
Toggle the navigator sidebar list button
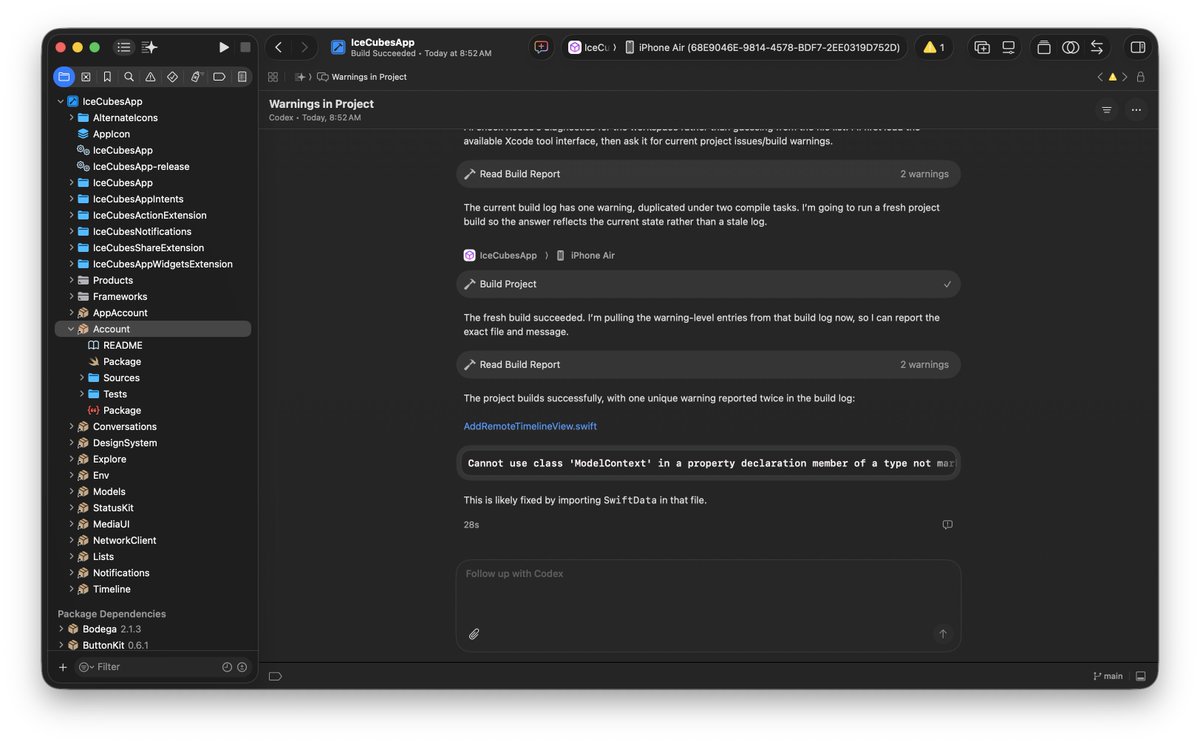coord(124,47)
